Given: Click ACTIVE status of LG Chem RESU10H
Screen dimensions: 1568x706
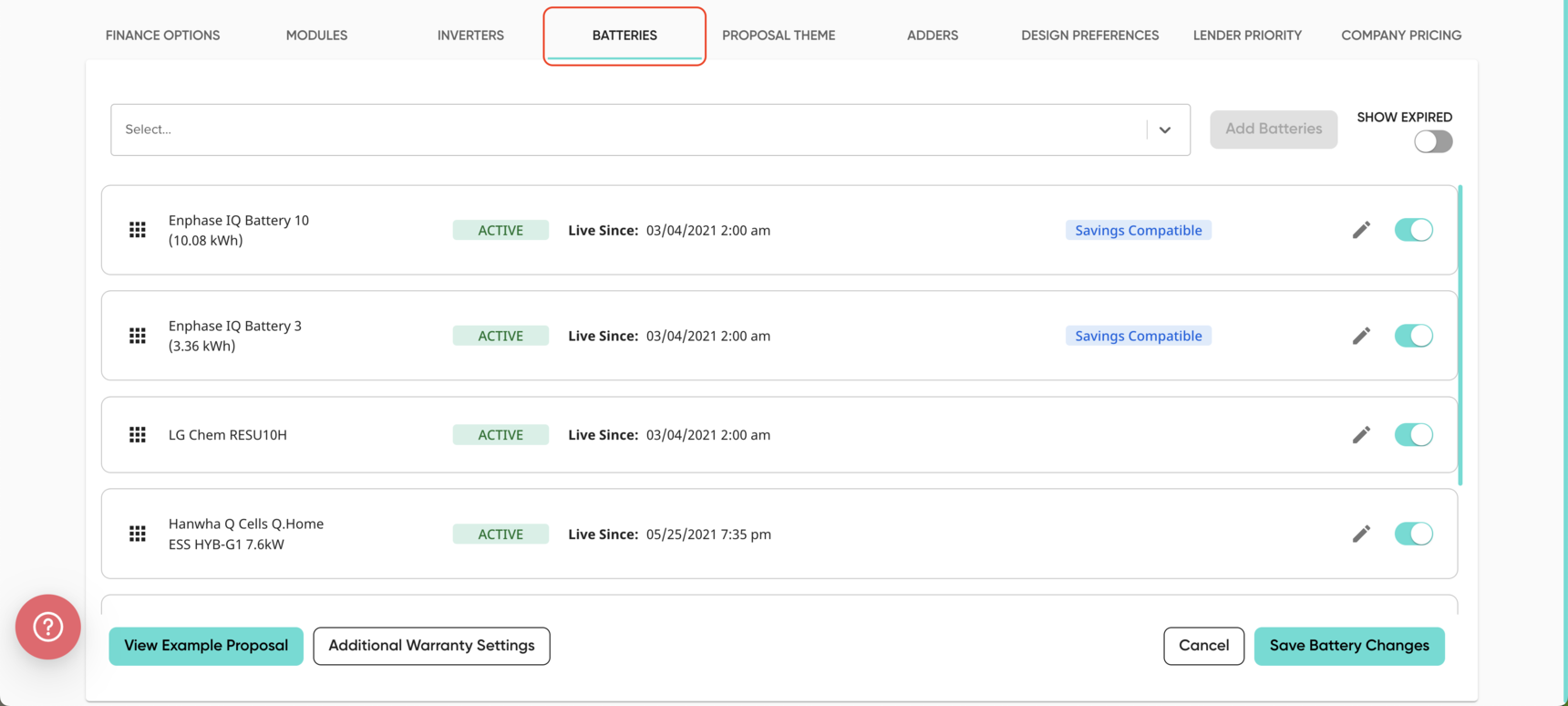Looking at the screenshot, I should [500, 435].
